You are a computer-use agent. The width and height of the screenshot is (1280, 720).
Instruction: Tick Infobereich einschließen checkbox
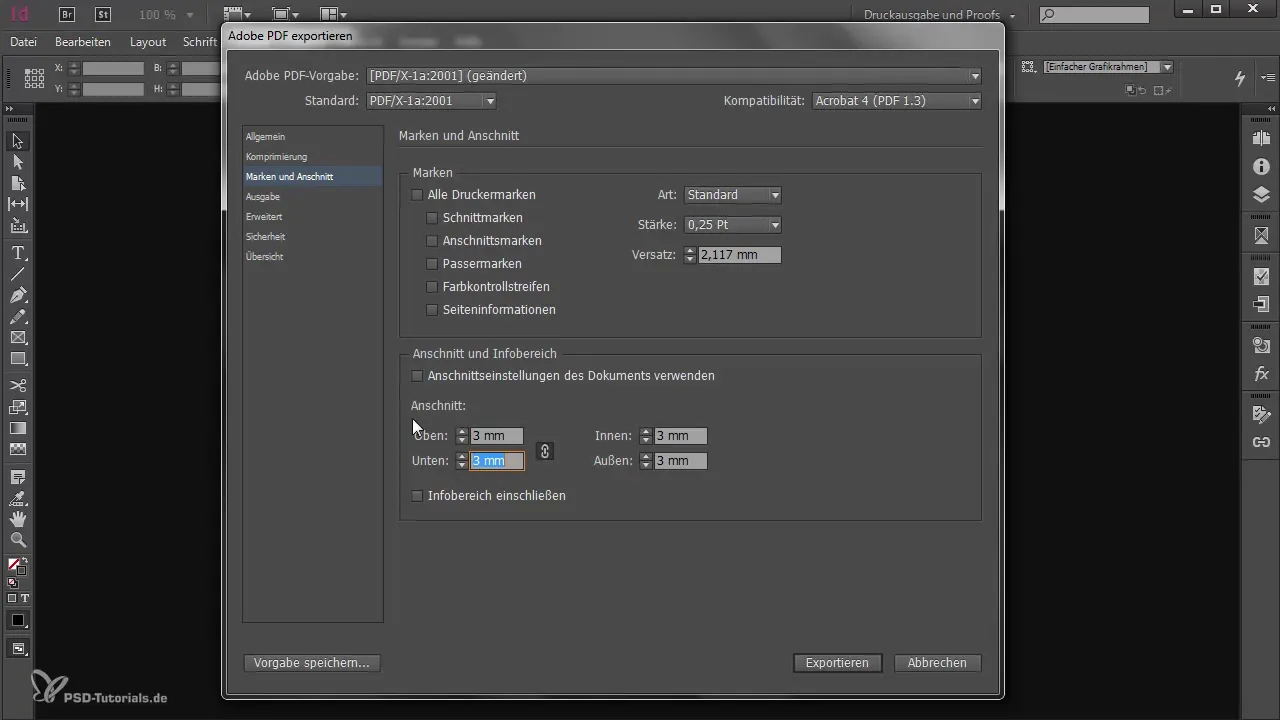point(418,496)
